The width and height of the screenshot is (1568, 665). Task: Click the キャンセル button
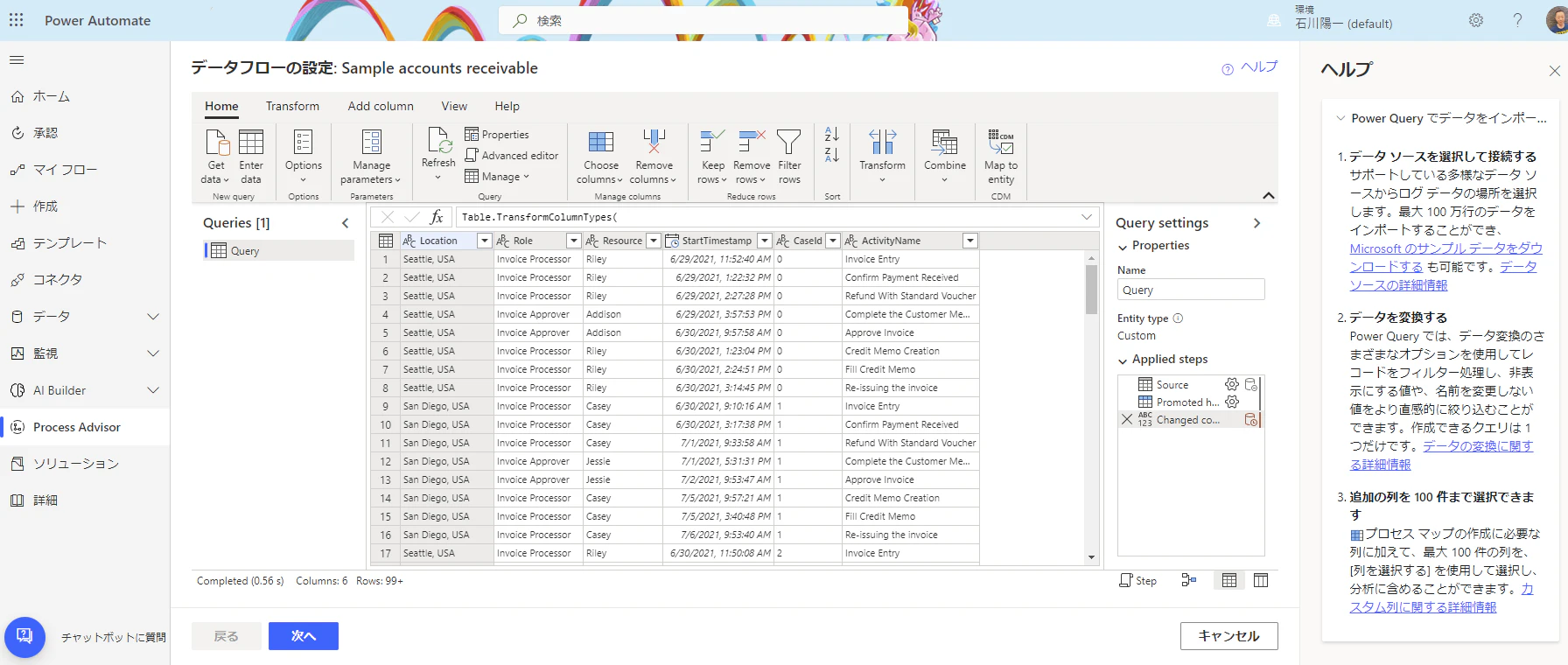[1229, 636]
